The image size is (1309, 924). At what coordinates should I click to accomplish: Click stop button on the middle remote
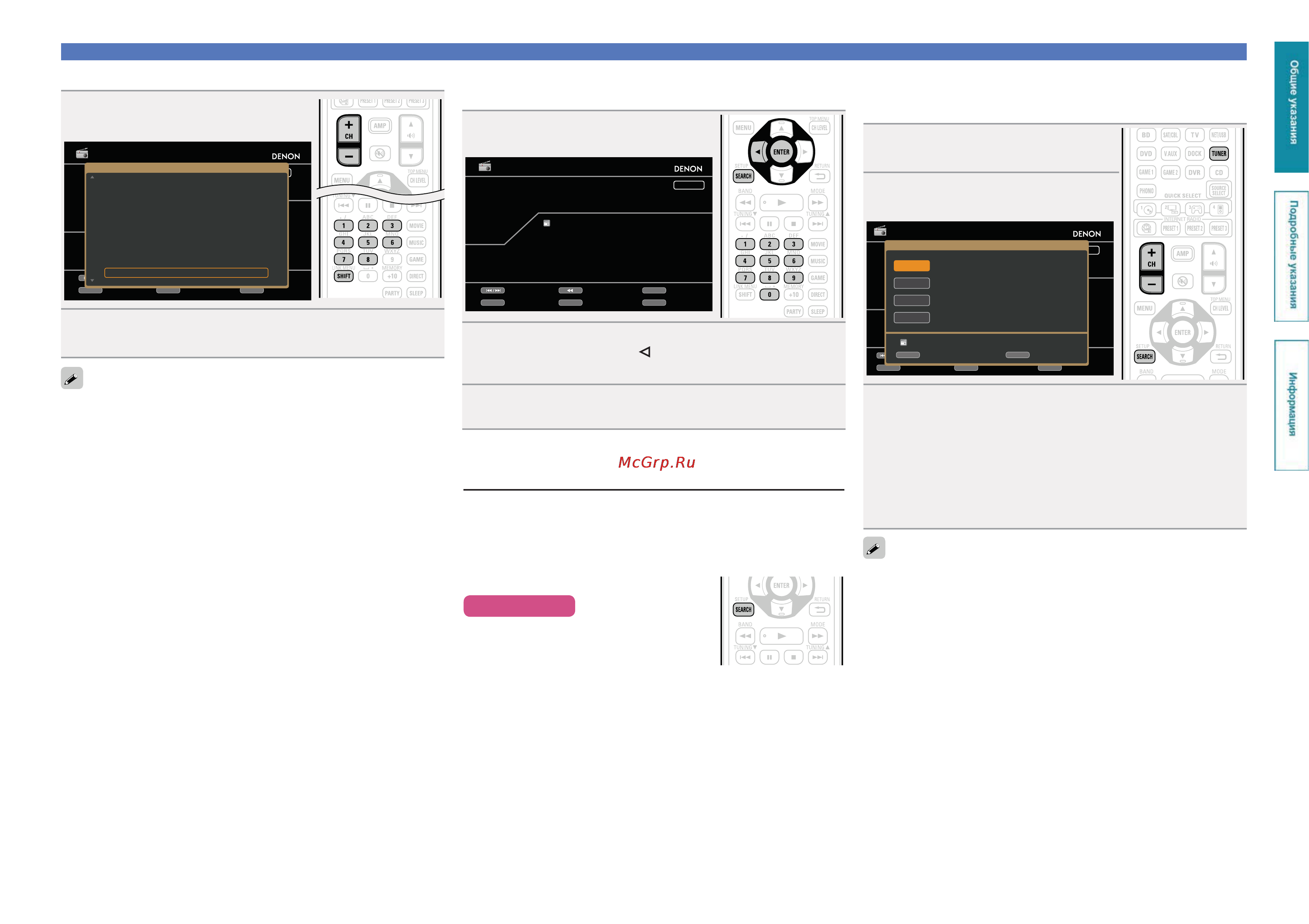[x=793, y=224]
